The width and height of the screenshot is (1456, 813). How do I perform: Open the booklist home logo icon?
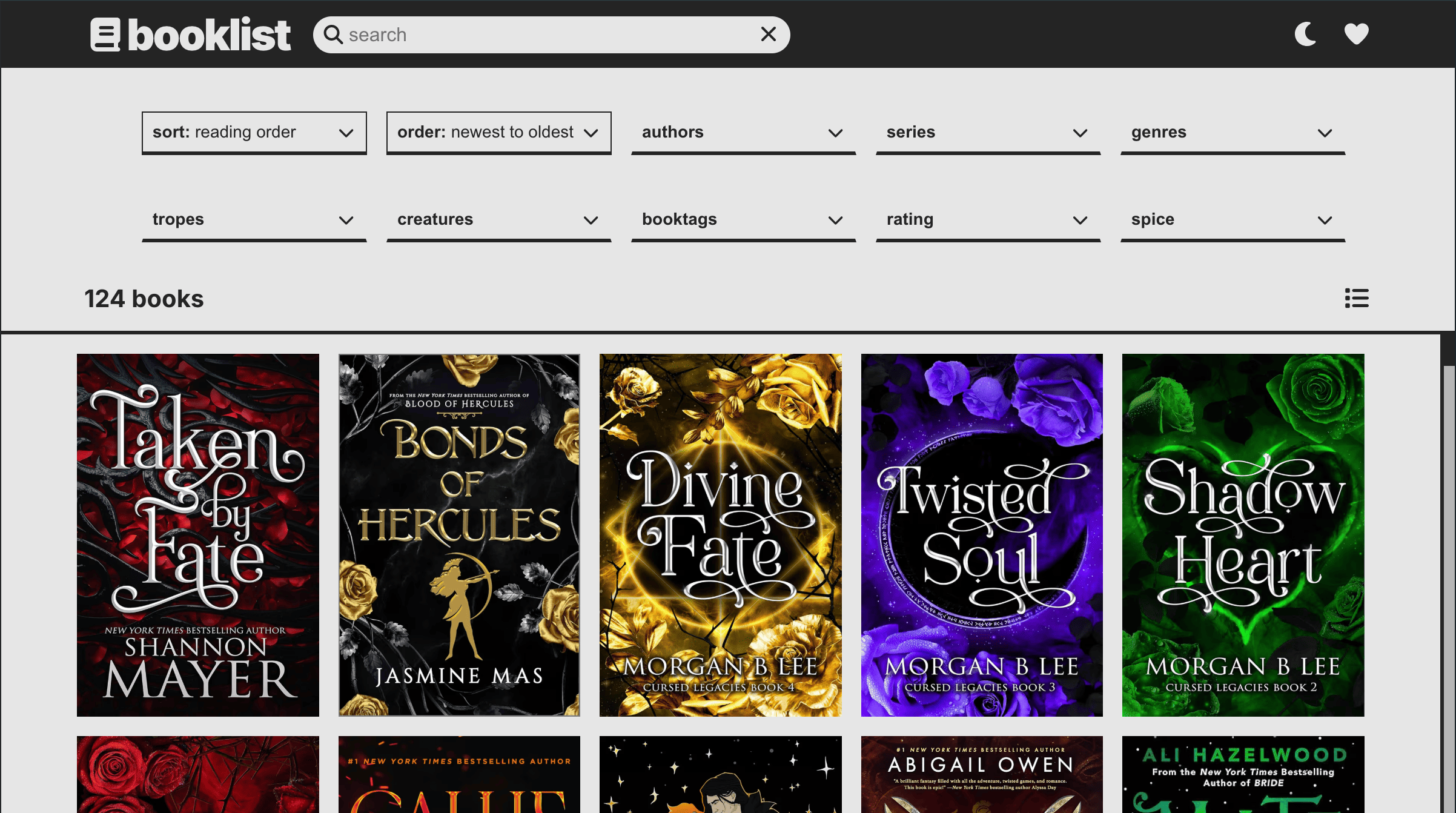click(x=104, y=34)
